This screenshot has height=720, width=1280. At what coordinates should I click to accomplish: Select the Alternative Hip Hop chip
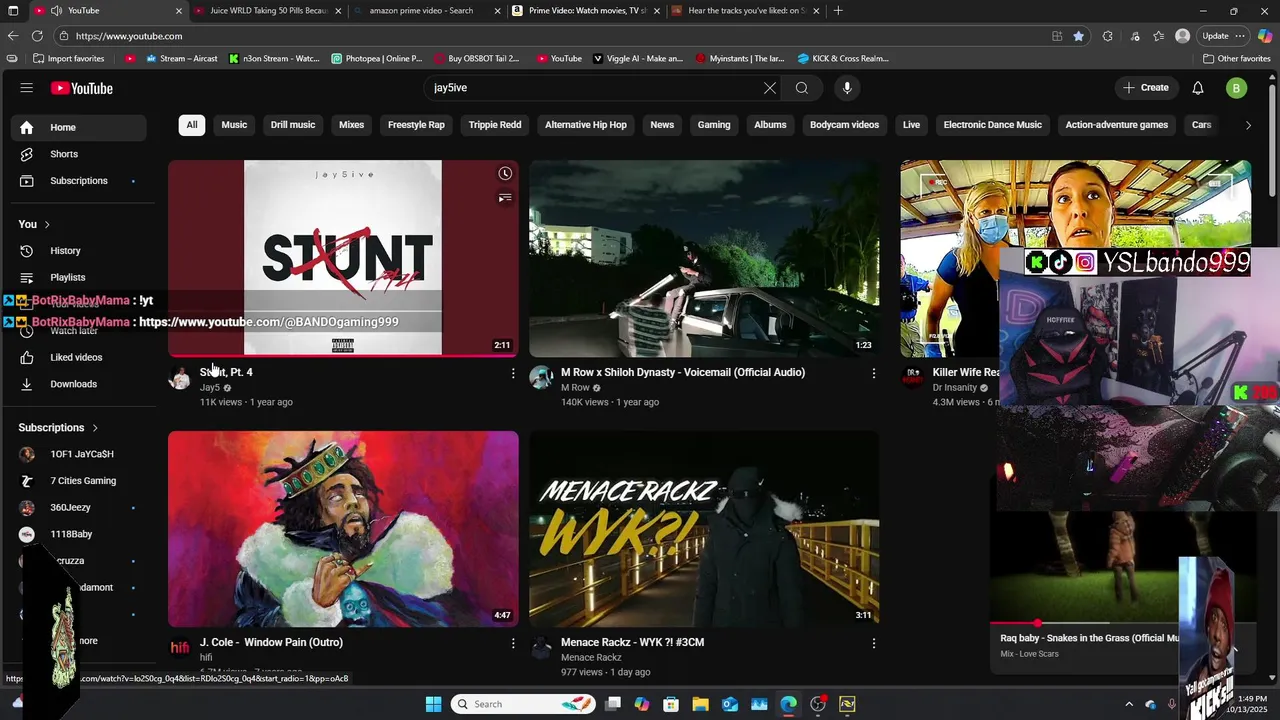pyautogui.click(x=586, y=125)
